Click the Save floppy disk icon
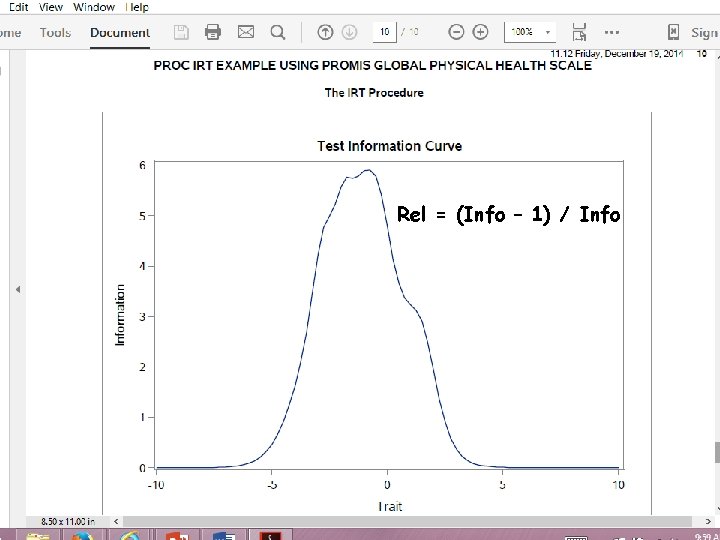 click(181, 32)
